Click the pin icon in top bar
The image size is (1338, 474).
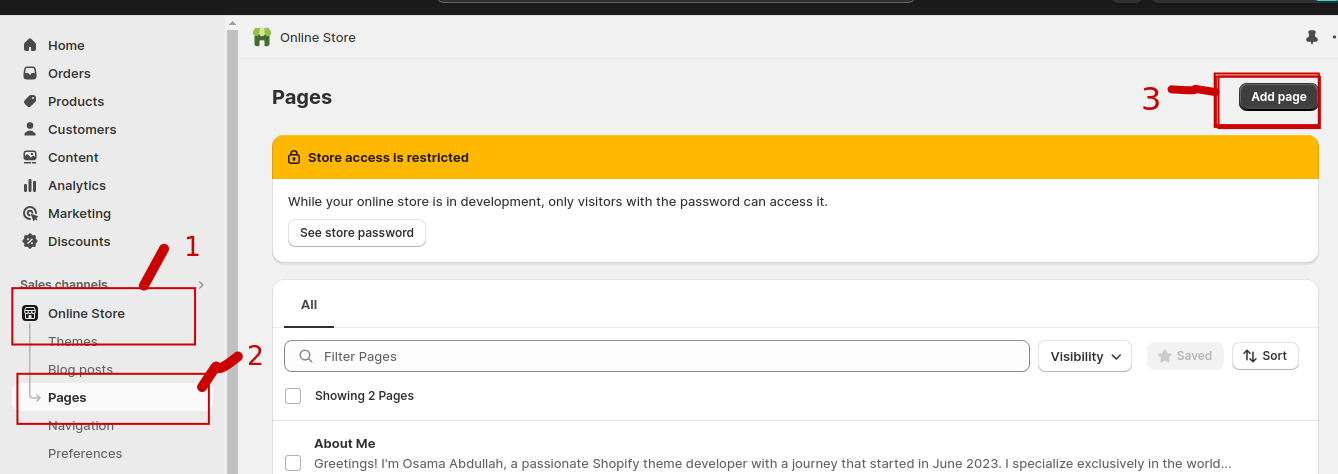tap(1312, 37)
